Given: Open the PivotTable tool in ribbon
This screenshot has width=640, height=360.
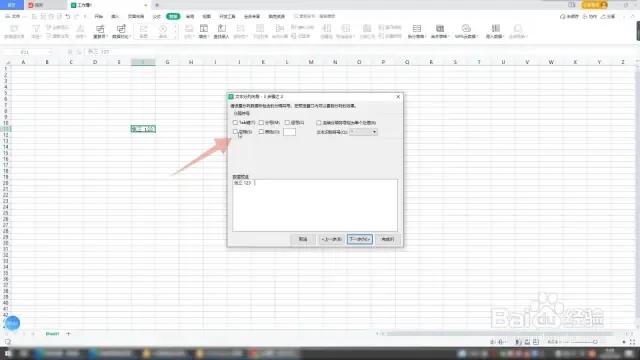Looking at the screenshot, I should 14,31.
